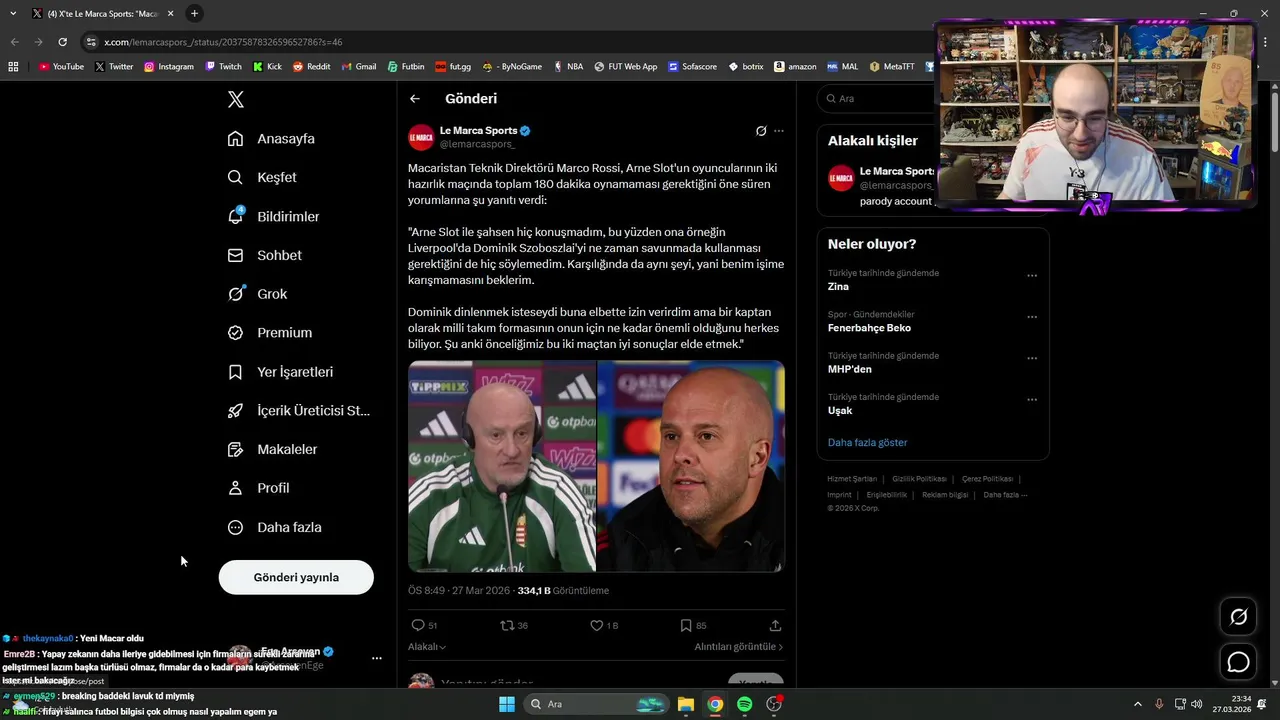Viewport: 1280px width, 720px height.
Task: Open more options for Uşak trend
Action: click(x=1032, y=400)
